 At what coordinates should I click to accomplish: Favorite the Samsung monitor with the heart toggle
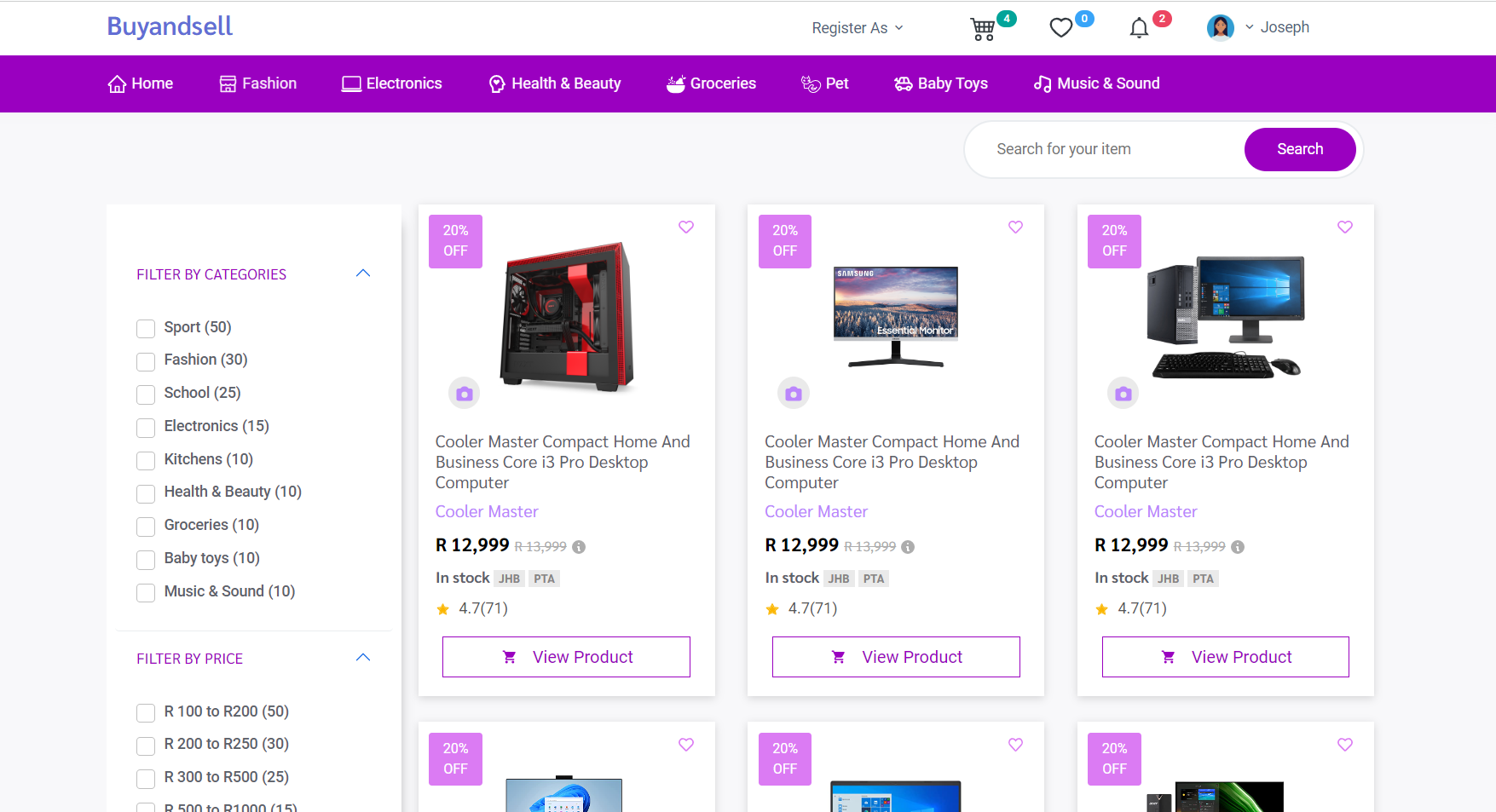point(1014,227)
